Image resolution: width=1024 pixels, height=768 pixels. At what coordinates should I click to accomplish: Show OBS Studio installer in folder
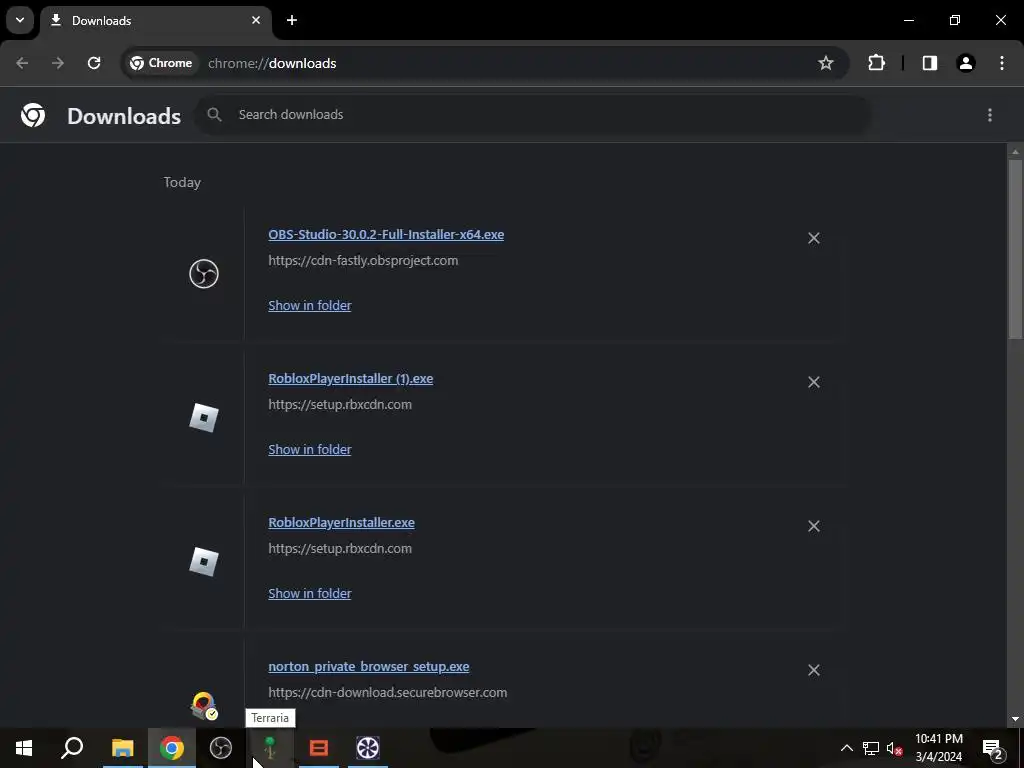310,306
